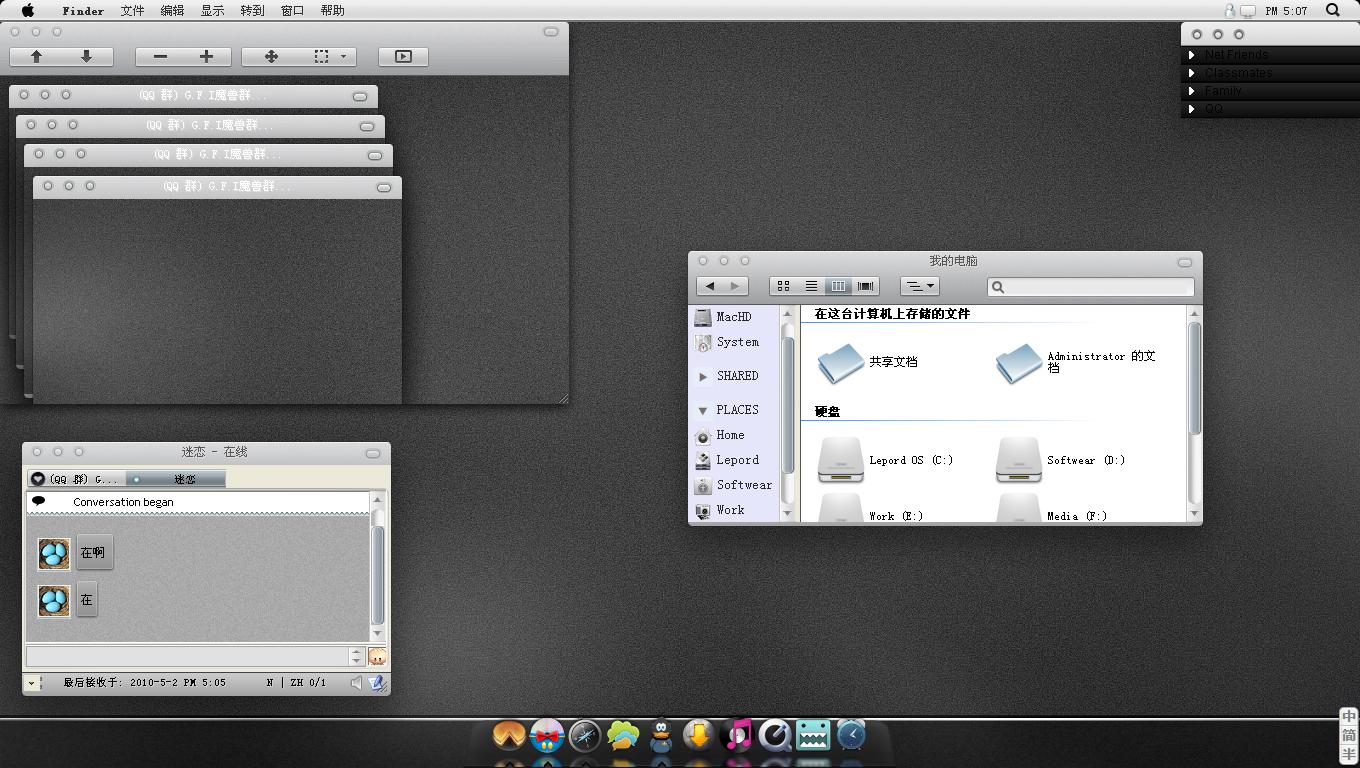Switch to the (QQ 群) G... chat tab
Image resolution: width=1360 pixels, height=768 pixels.
(x=74, y=479)
